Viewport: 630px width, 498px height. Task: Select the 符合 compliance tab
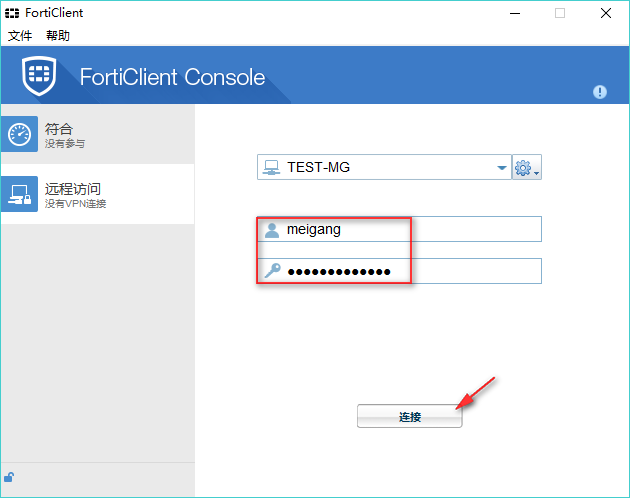click(98, 134)
